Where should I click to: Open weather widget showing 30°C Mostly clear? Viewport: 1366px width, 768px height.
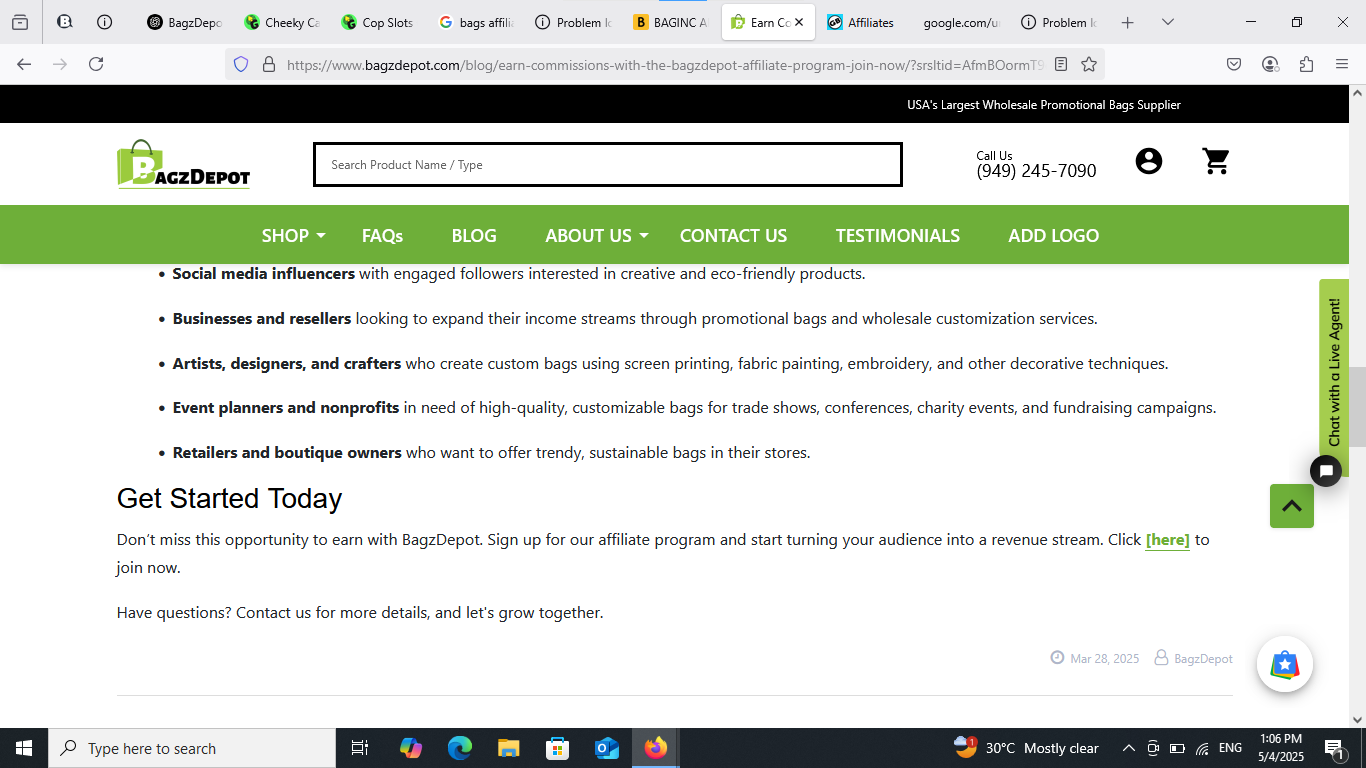coord(1026,748)
